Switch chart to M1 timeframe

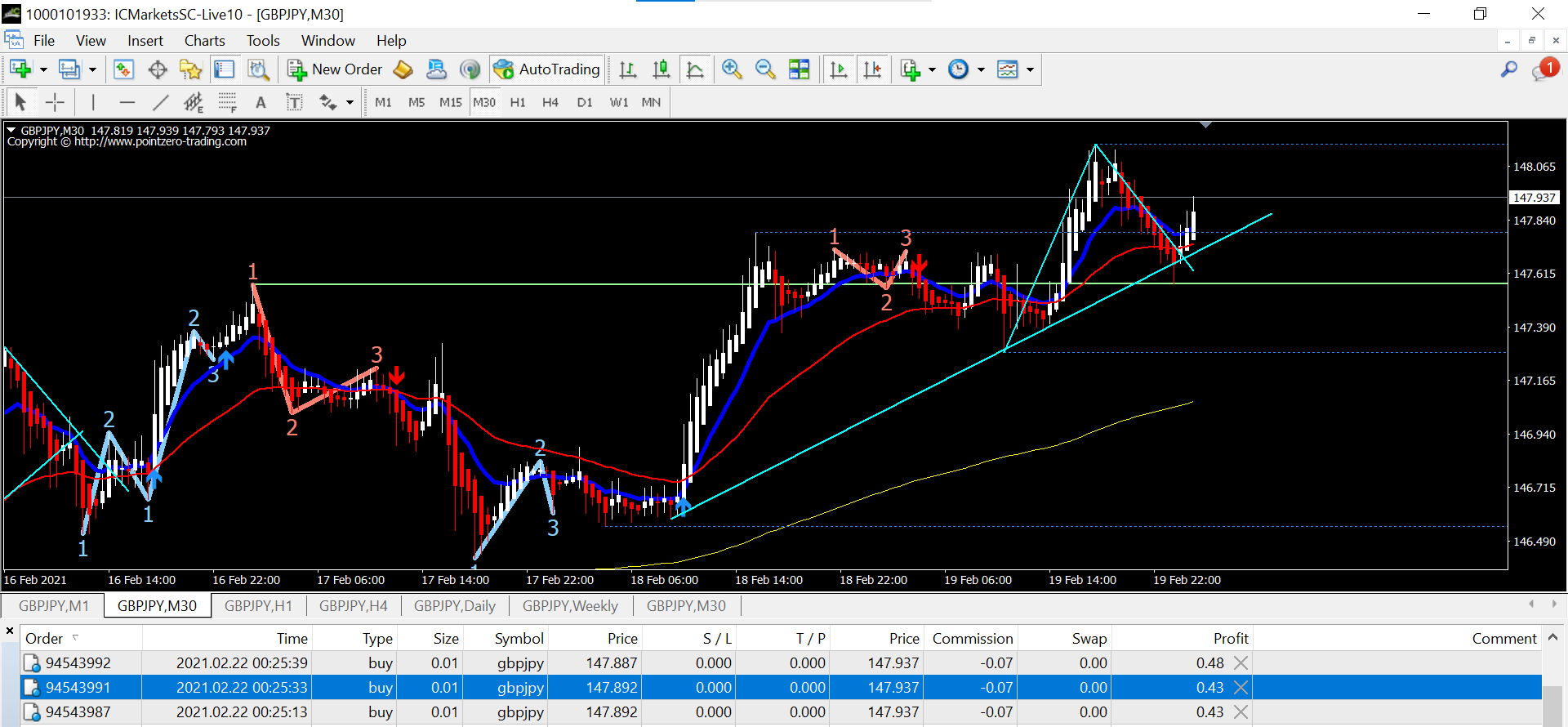point(383,102)
